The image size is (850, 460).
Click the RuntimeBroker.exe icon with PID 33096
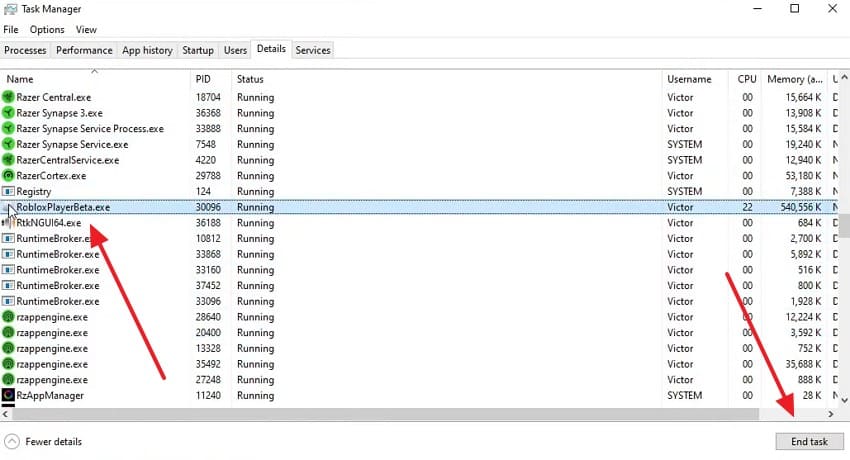8,301
